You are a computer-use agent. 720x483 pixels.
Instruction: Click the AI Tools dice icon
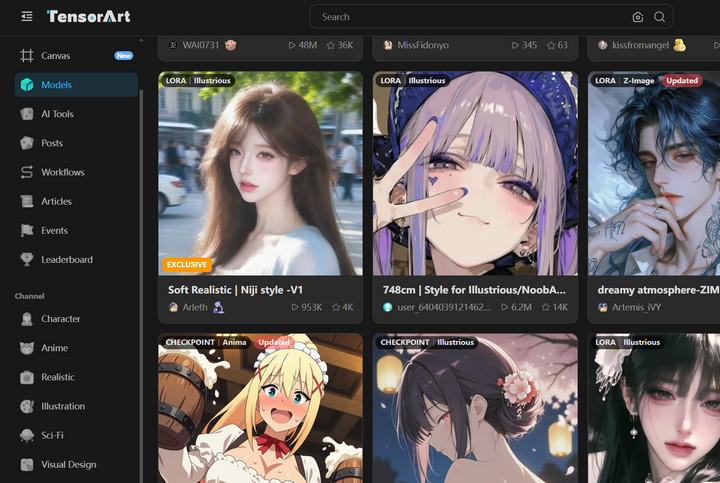tap(27, 114)
